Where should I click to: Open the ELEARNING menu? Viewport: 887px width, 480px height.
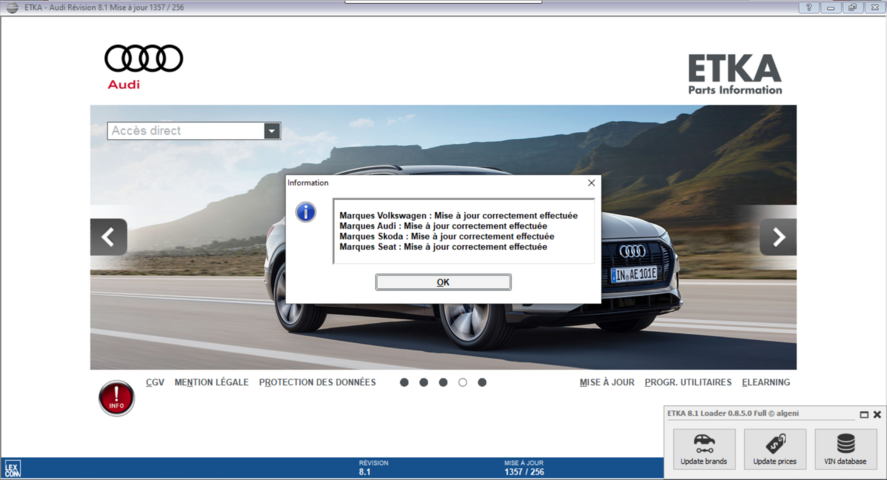click(766, 383)
